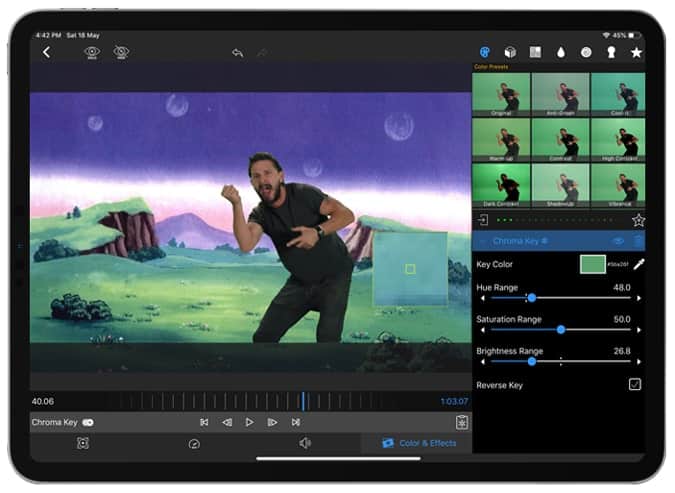Click the import preset icon
The height and width of the screenshot is (493, 675).
[x=483, y=220]
